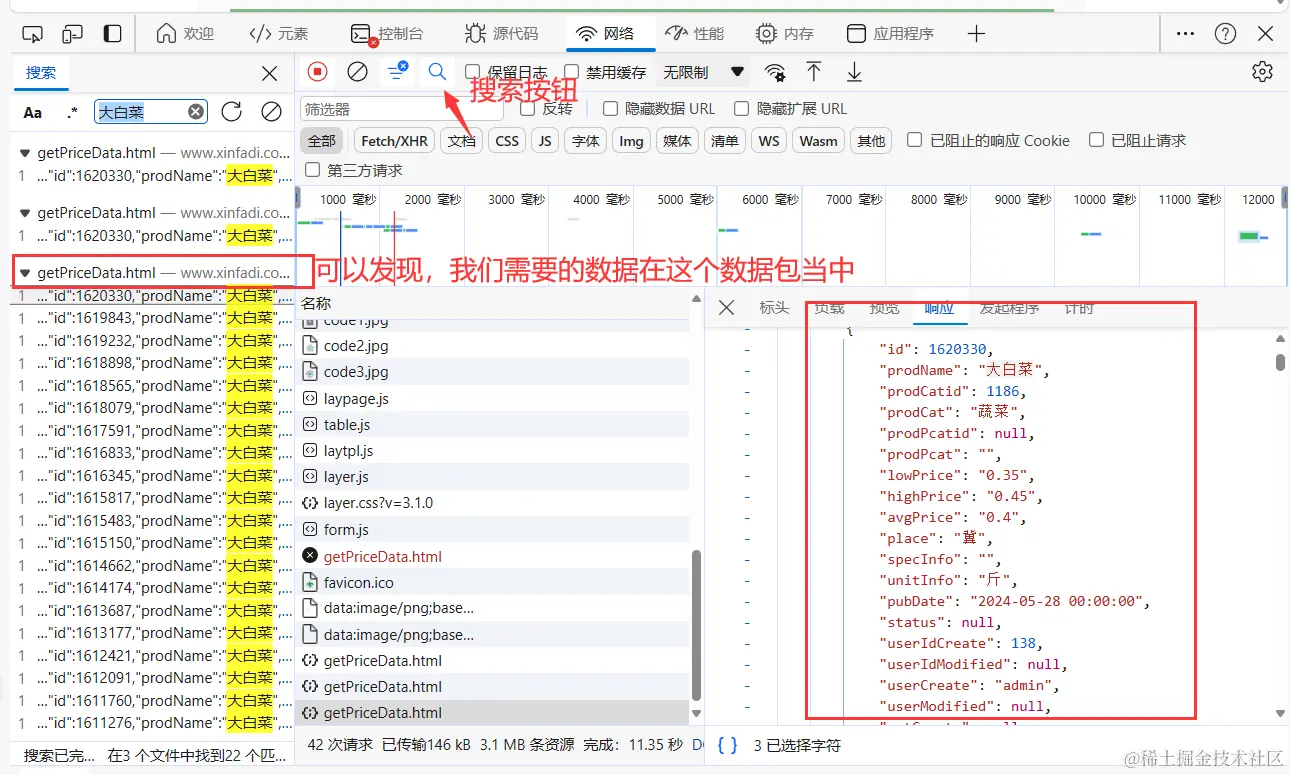
Task: Open the DevTools more options menu
Action: point(1185,34)
